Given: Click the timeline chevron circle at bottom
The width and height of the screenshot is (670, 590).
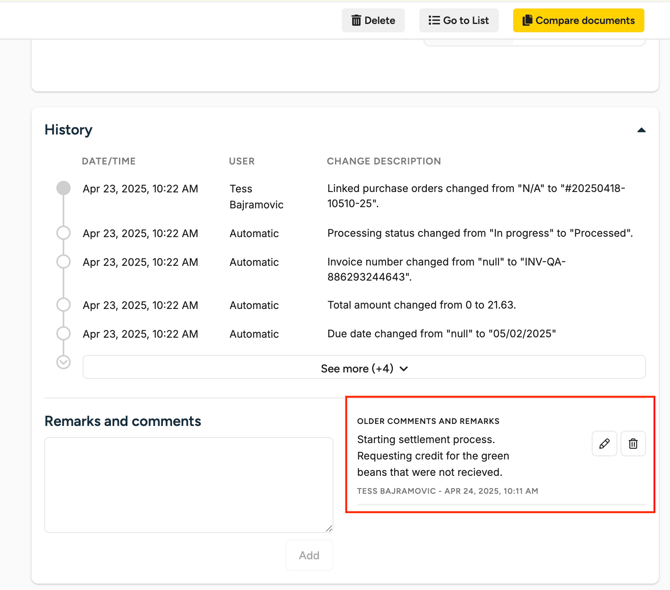Looking at the screenshot, I should coord(63,362).
